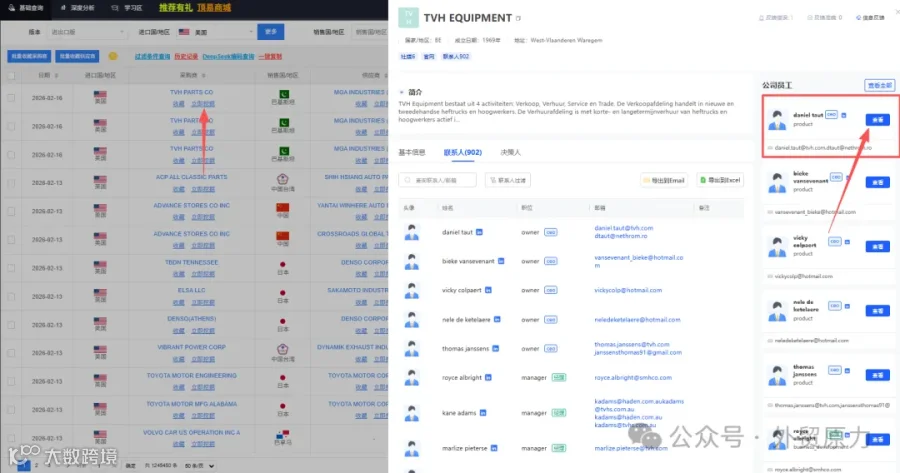Click first batch collect button above table

(29, 56)
